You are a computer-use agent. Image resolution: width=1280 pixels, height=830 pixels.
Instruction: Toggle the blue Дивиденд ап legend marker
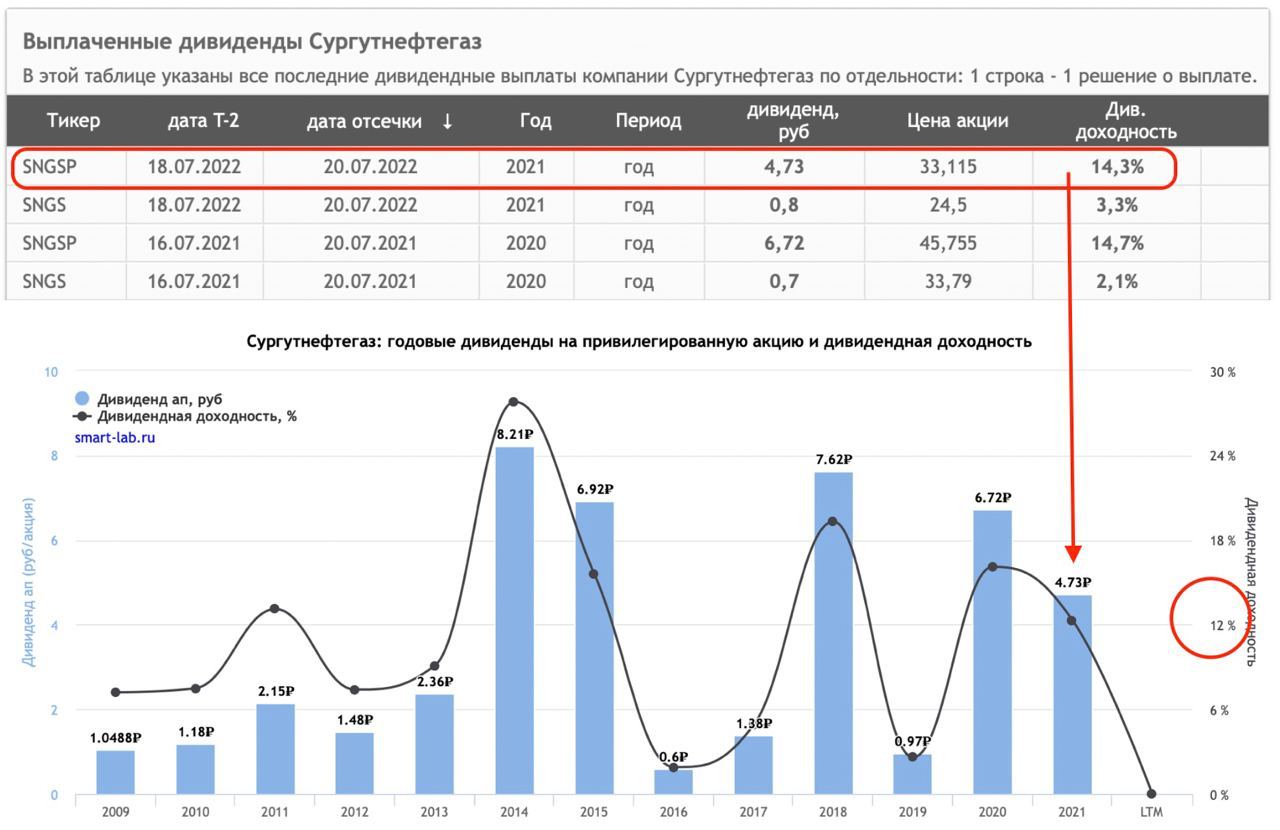click(x=83, y=398)
